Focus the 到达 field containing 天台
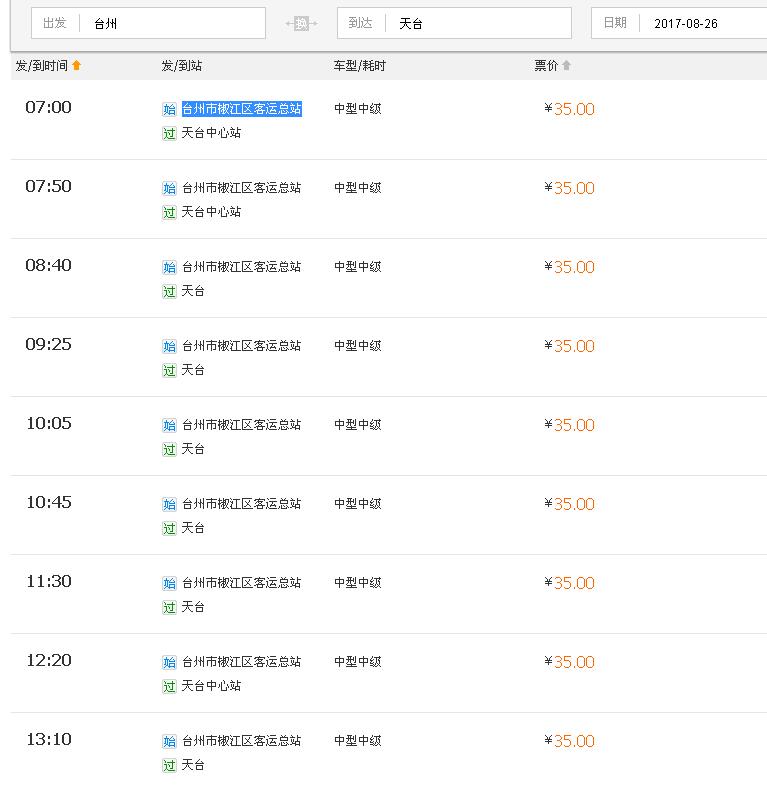The image size is (767, 790). coord(454,23)
